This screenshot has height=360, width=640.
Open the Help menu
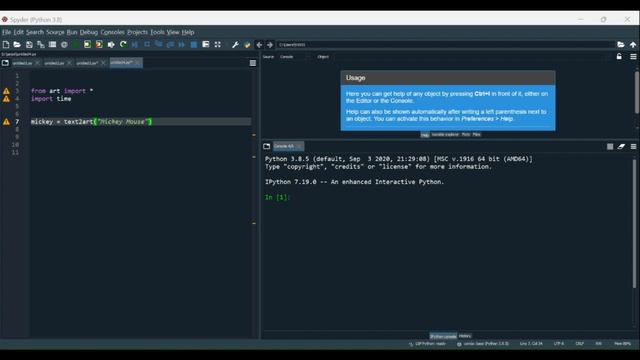click(x=188, y=32)
